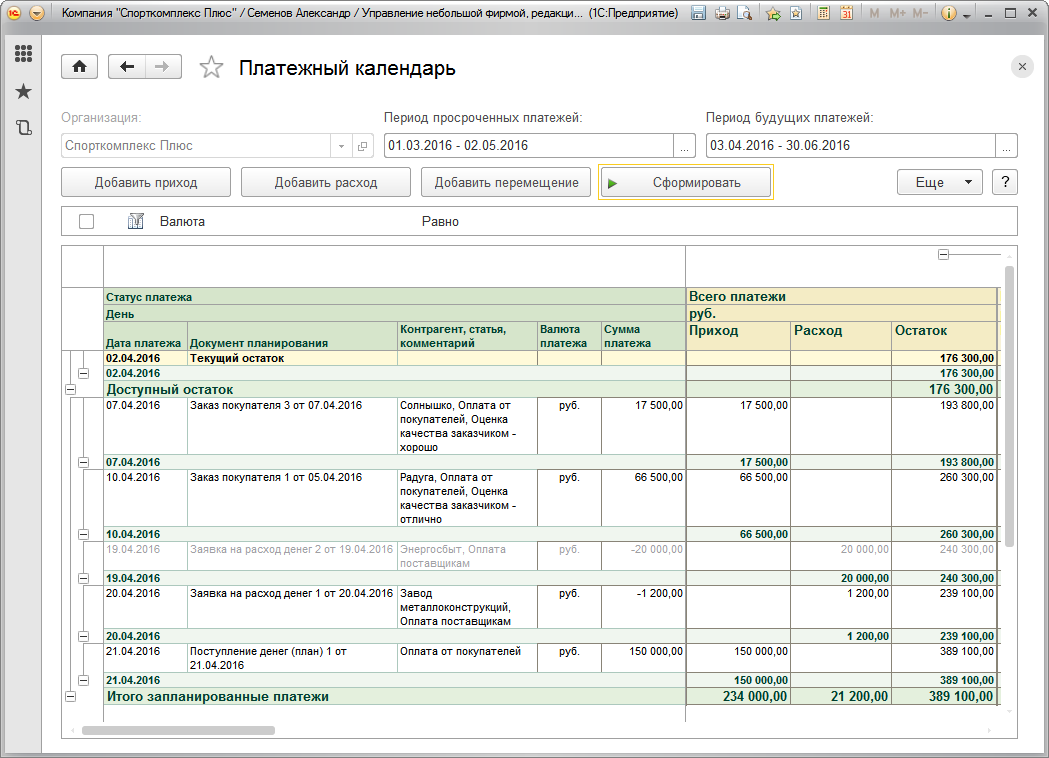The width and height of the screenshot is (1049, 758).
Task: Open the Еще dropdown menu
Action: [x=940, y=182]
